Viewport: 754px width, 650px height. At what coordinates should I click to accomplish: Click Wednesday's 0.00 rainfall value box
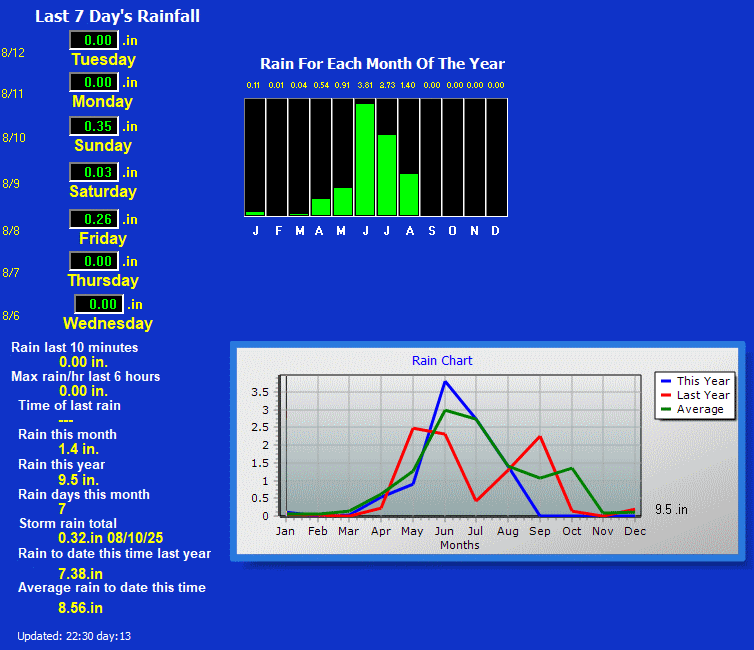click(x=99, y=304)
